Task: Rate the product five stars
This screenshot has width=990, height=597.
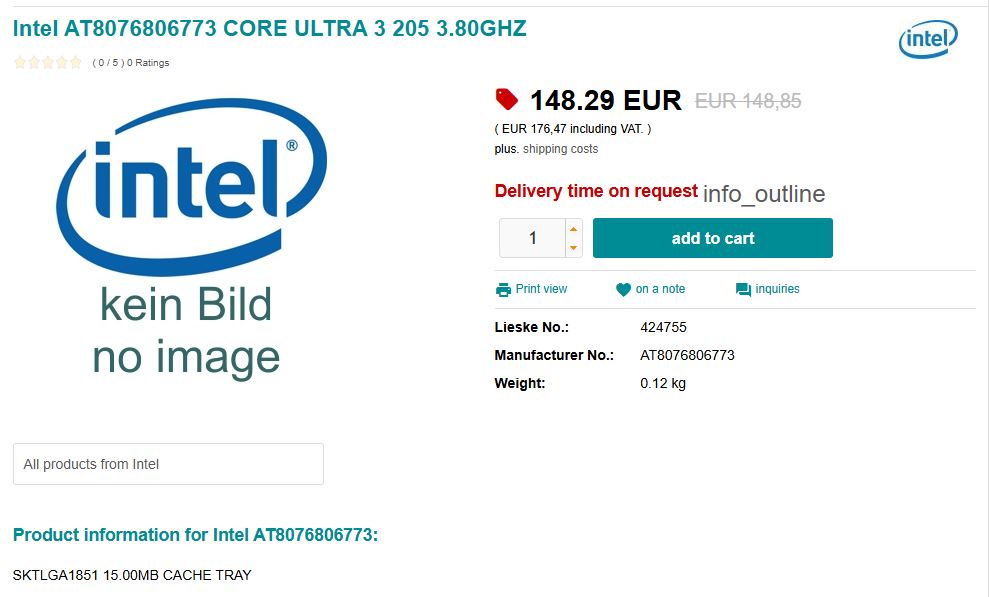Action: coord(74,62)
